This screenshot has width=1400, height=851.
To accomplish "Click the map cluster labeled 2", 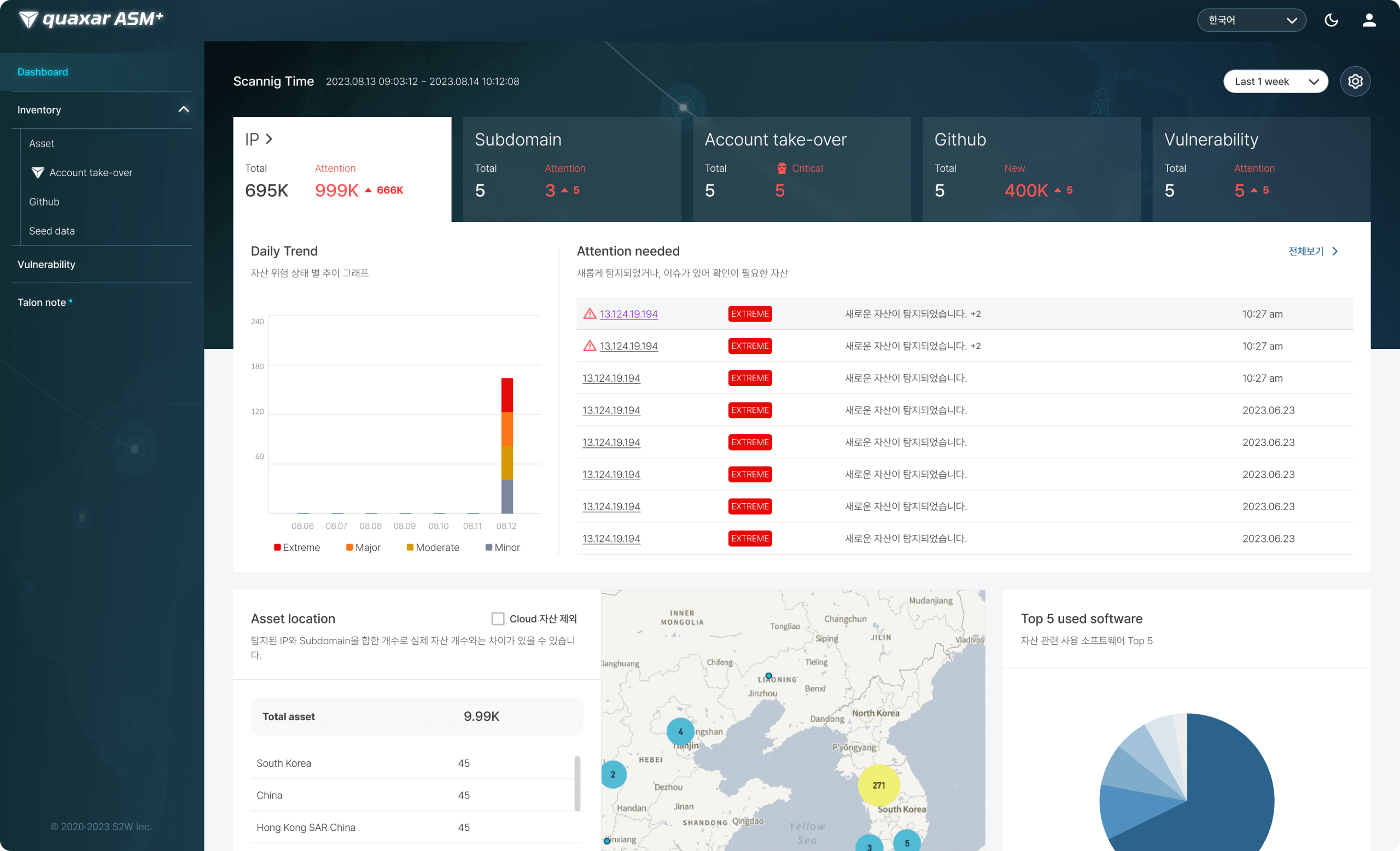I will 613,774.
